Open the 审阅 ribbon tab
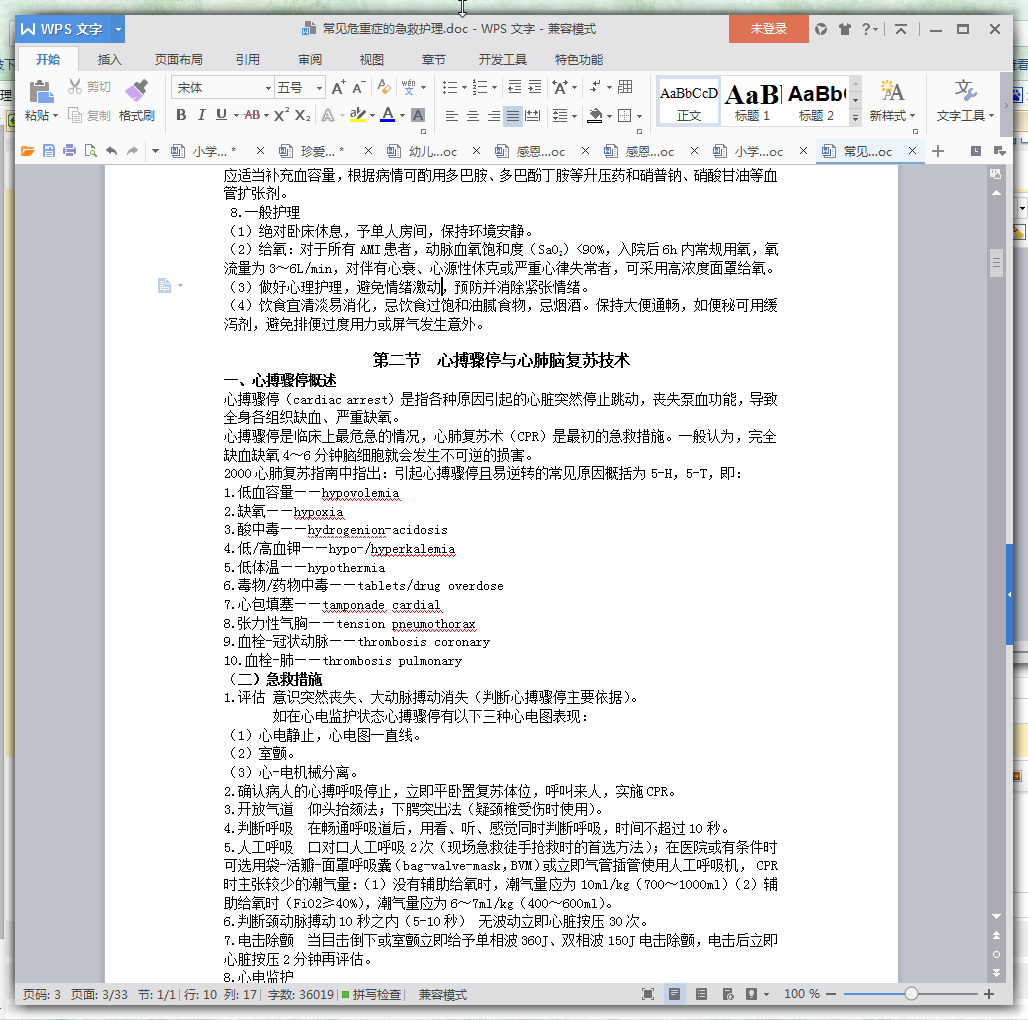This screenshot has width=1028, height=1020. pos(309,60)
